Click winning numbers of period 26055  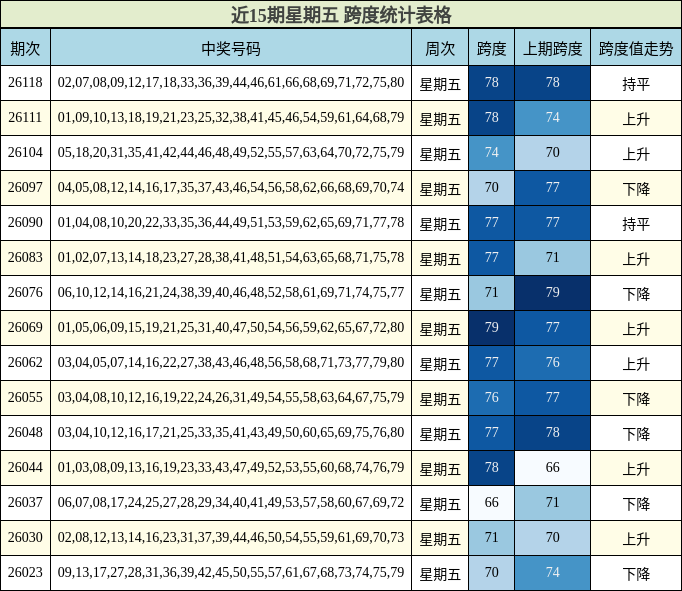point(231,397)
